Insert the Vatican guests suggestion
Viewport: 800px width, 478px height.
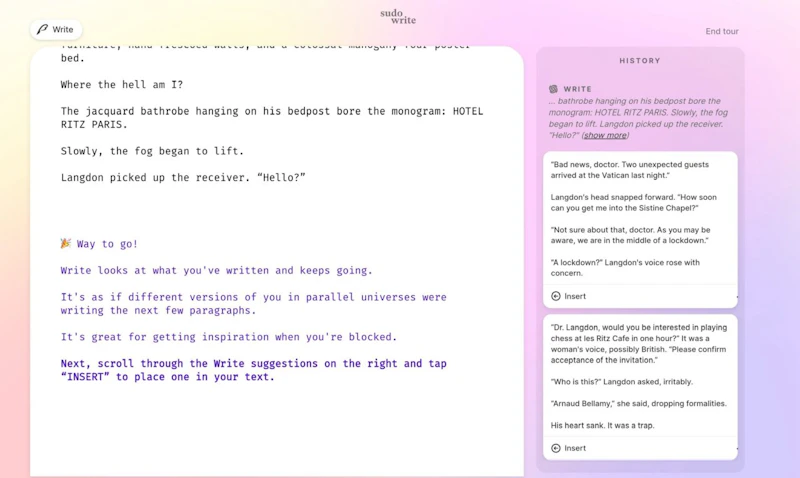pyautogui.click(x=568, y=296)
